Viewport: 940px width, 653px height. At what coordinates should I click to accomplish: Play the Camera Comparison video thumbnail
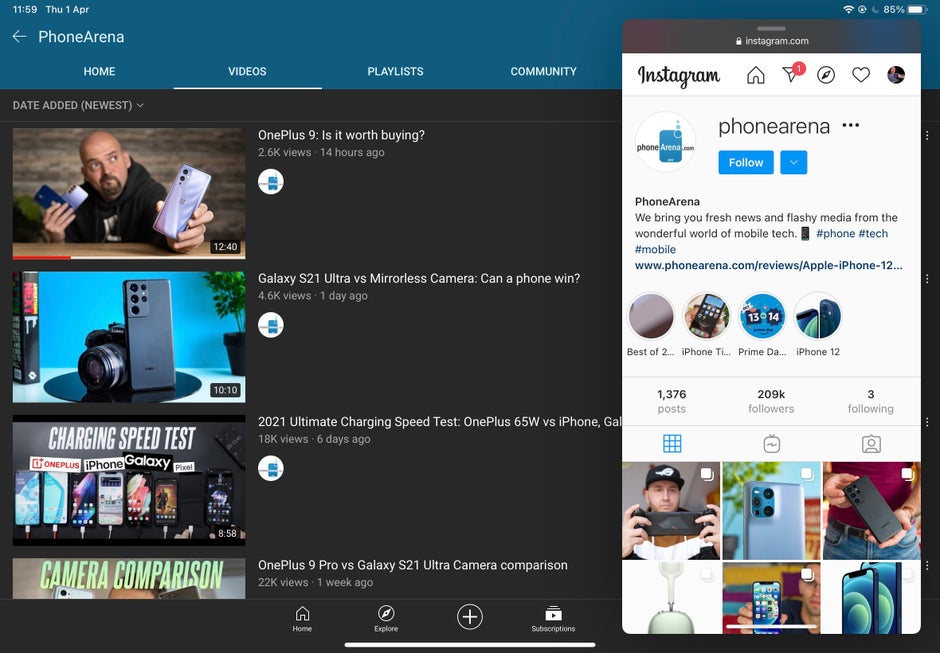(129, 579)
